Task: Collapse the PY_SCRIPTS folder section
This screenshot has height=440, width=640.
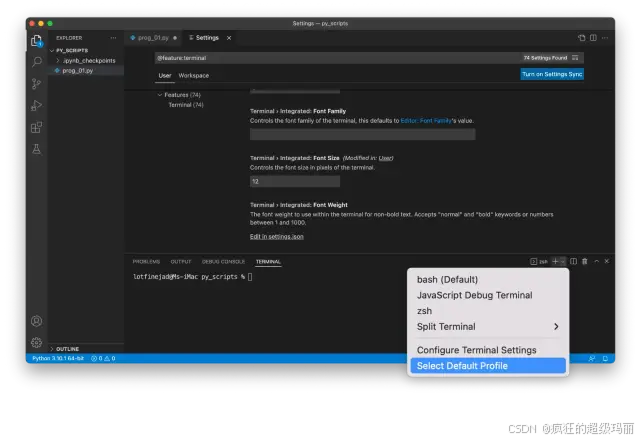Action: click(52, 51)
